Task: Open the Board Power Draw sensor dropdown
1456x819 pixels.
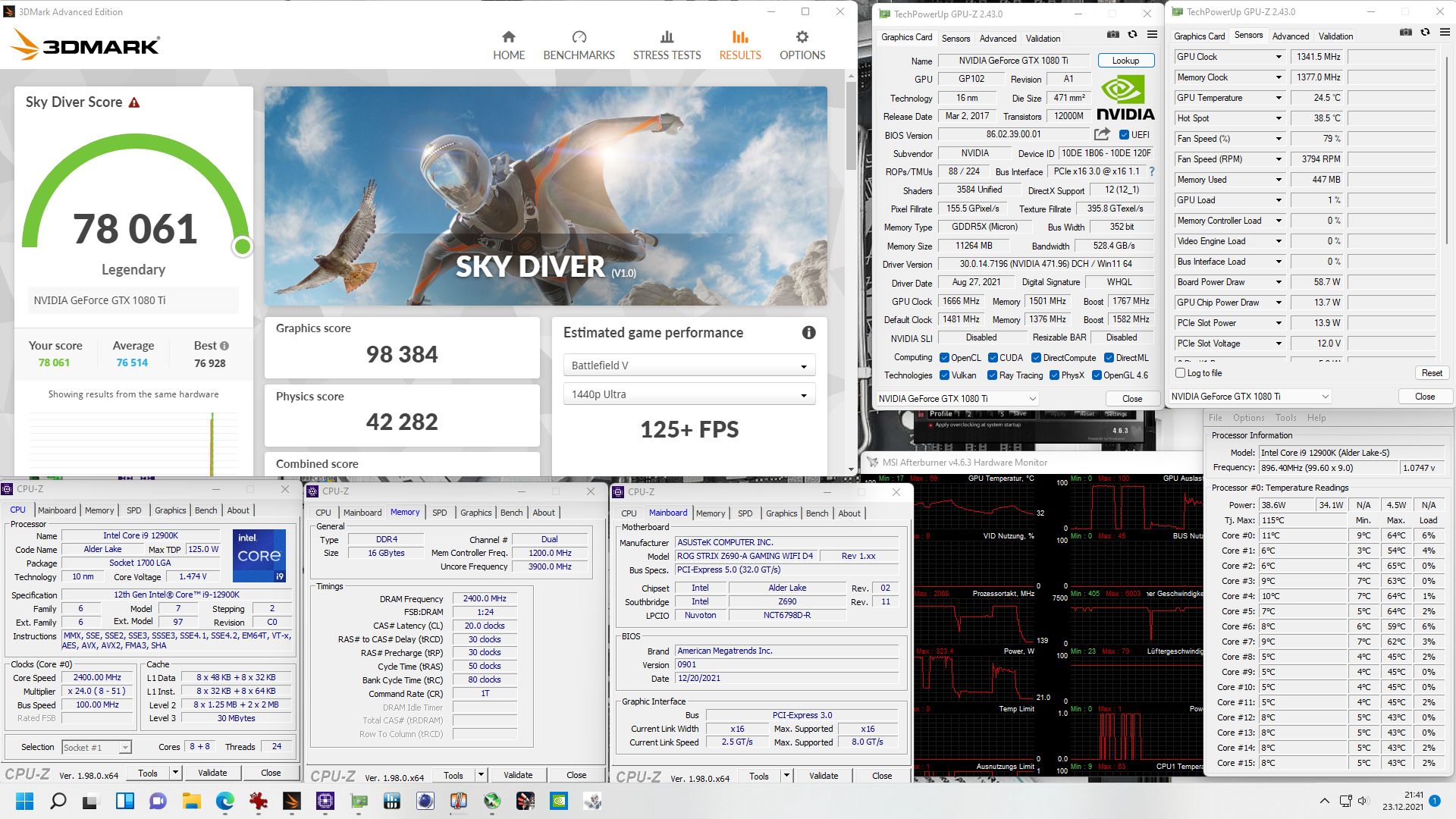Action: (x=1279, y=282)
